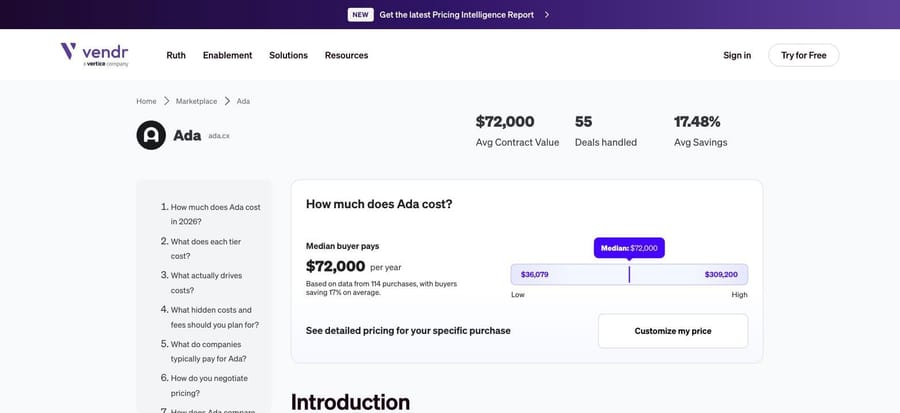Click the NEW badge in the banner

(x=360, y=15)
